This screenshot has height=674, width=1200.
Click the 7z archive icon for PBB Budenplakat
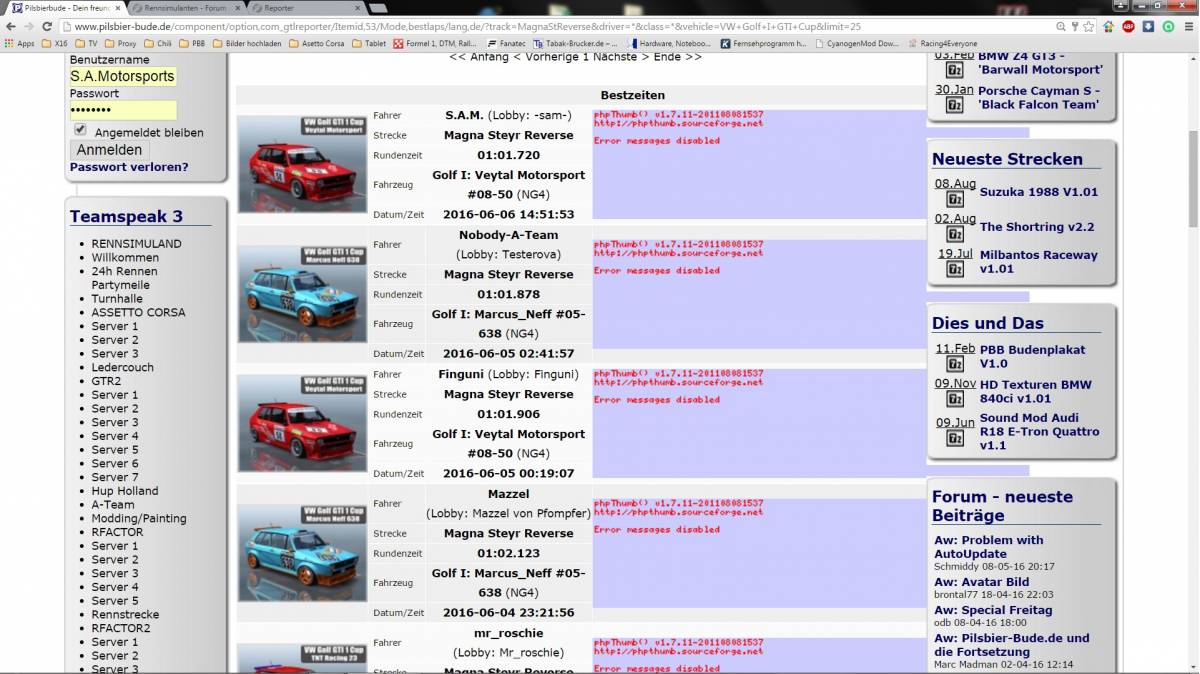955,364
